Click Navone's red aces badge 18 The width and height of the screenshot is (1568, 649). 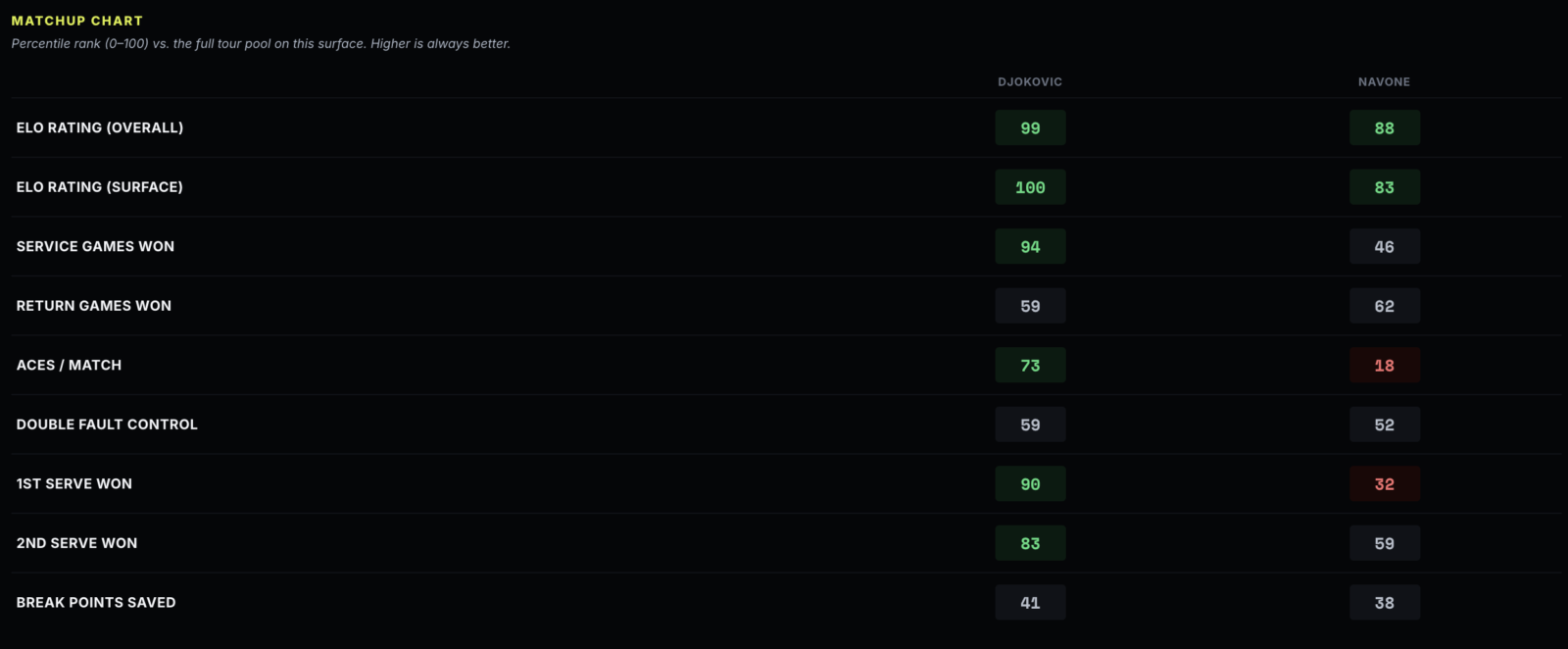point(1384,365)
